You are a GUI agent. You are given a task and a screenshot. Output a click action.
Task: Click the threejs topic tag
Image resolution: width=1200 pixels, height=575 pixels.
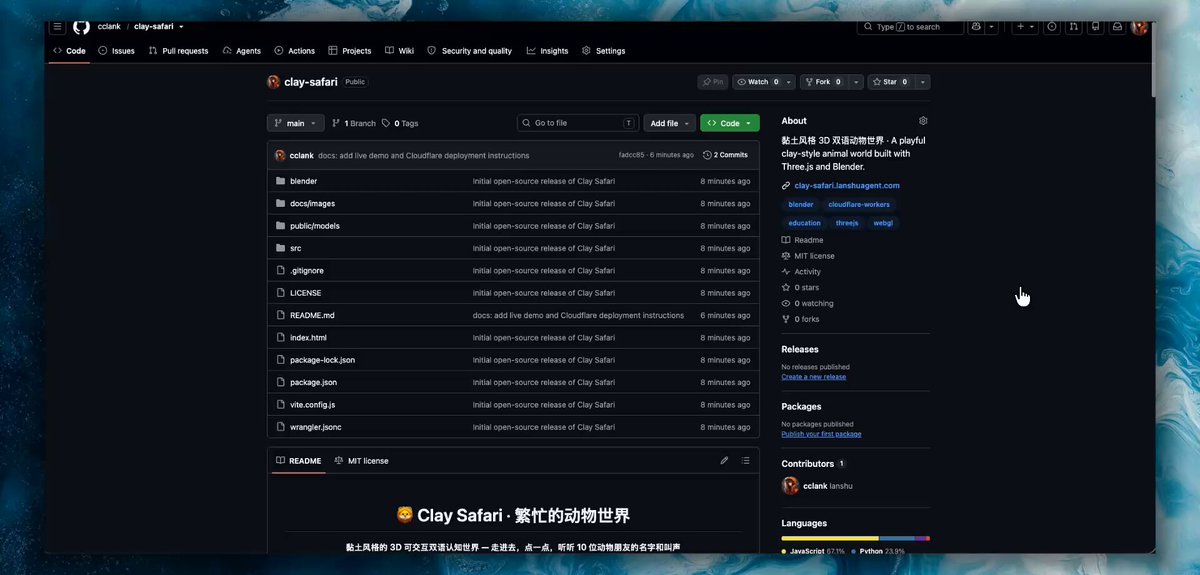coord(847,223)
